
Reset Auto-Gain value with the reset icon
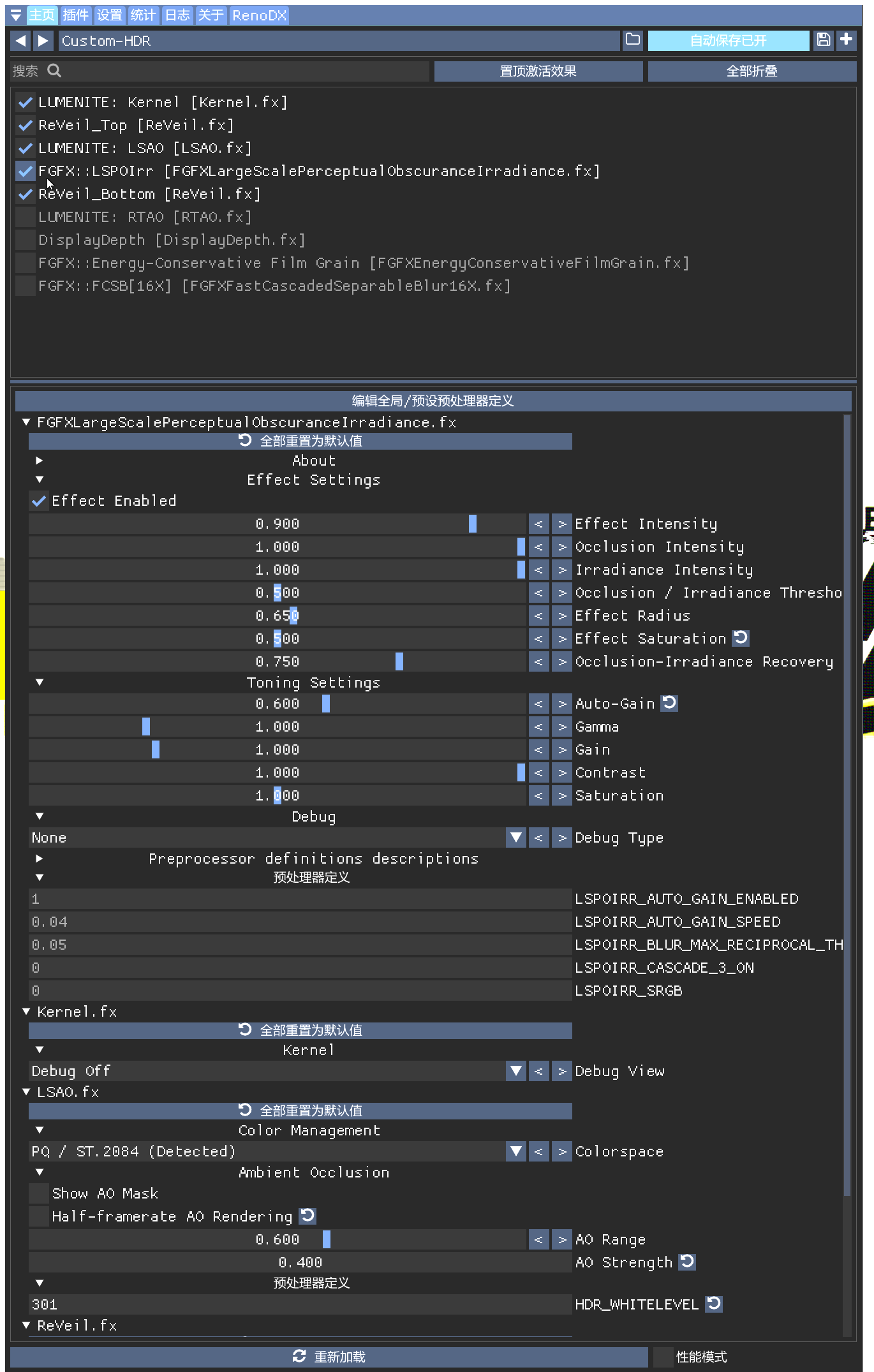669,703
